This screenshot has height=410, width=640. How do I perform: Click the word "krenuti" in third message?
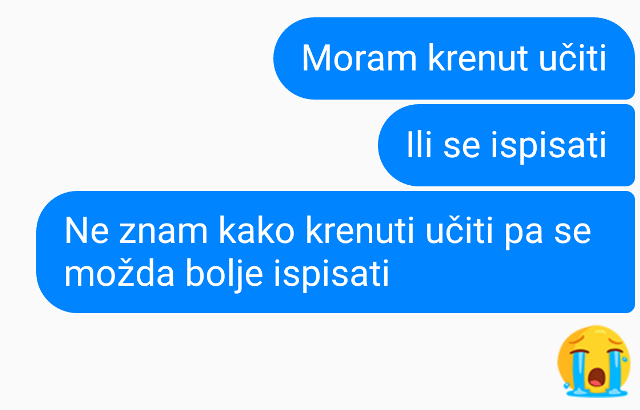point(360,230)
